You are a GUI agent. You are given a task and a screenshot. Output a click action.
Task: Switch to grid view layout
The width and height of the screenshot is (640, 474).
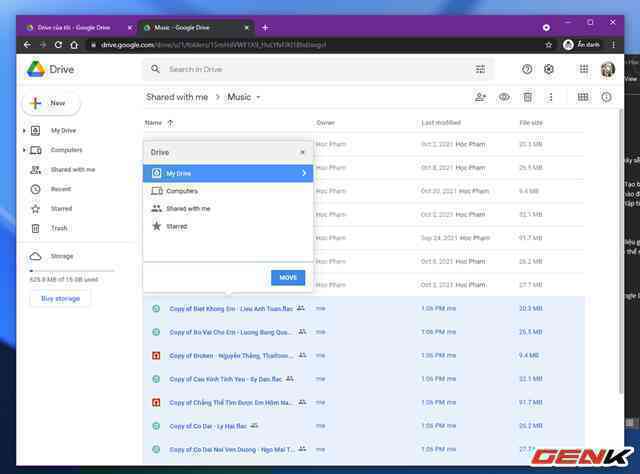[x=583, y=97]
